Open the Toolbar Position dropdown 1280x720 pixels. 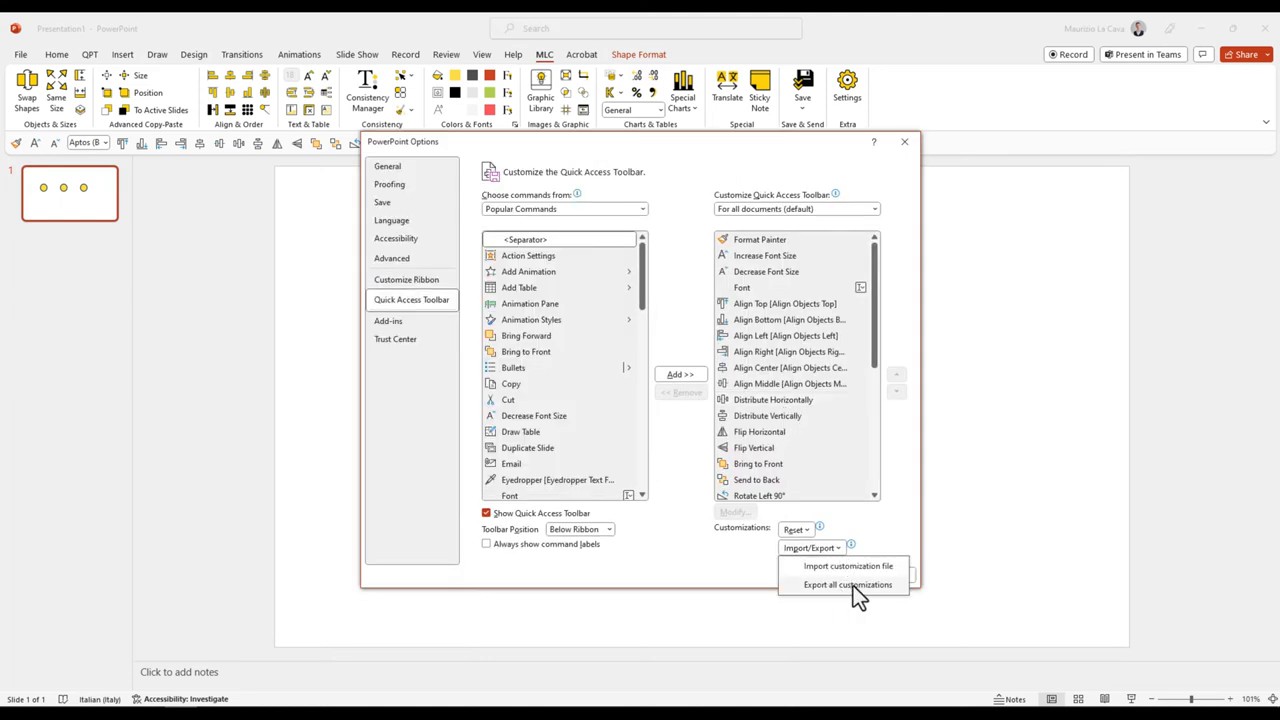(x=580, y=529)
